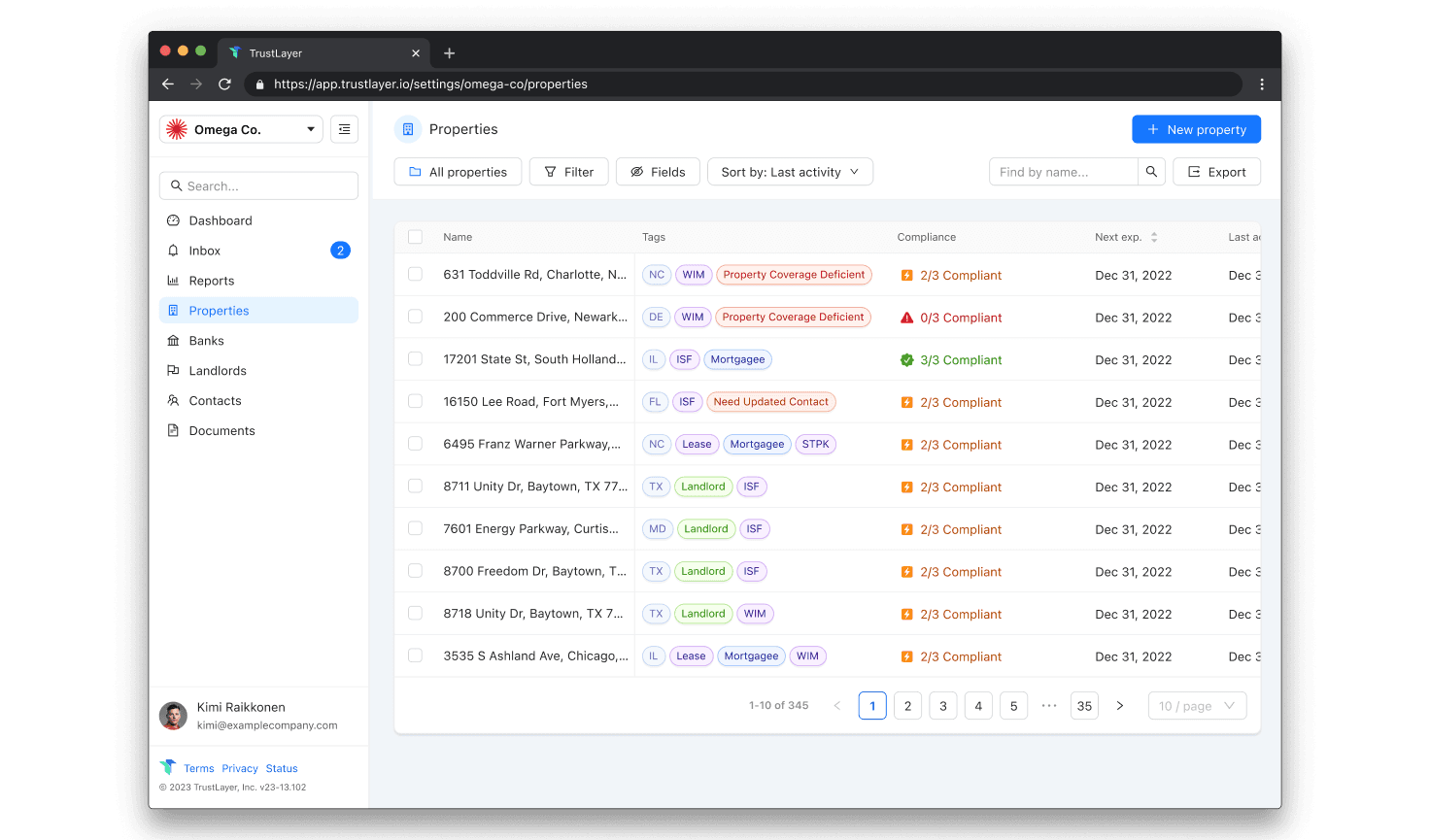Click the STPK tag on 6495 Franz Warner
Viewport: 1430px width, 840px height.
point(816,445)
